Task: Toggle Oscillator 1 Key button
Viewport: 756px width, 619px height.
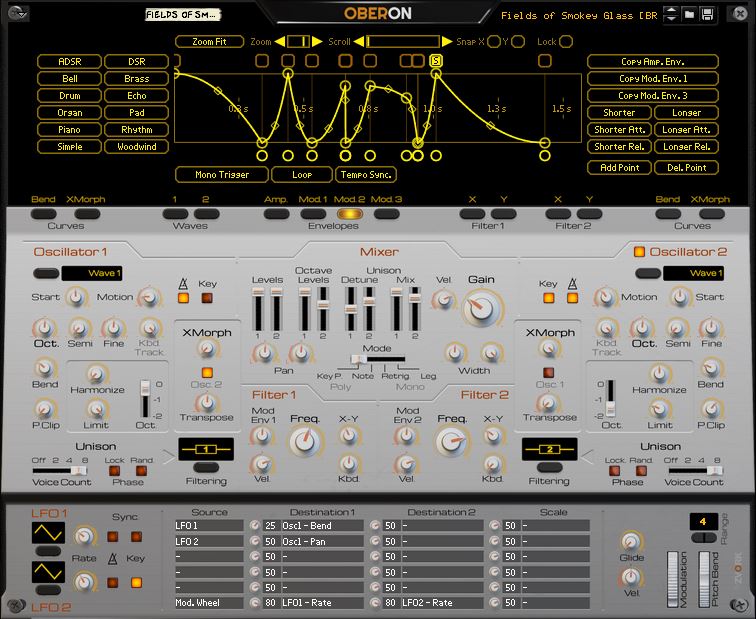Action: tap(207, 297)
